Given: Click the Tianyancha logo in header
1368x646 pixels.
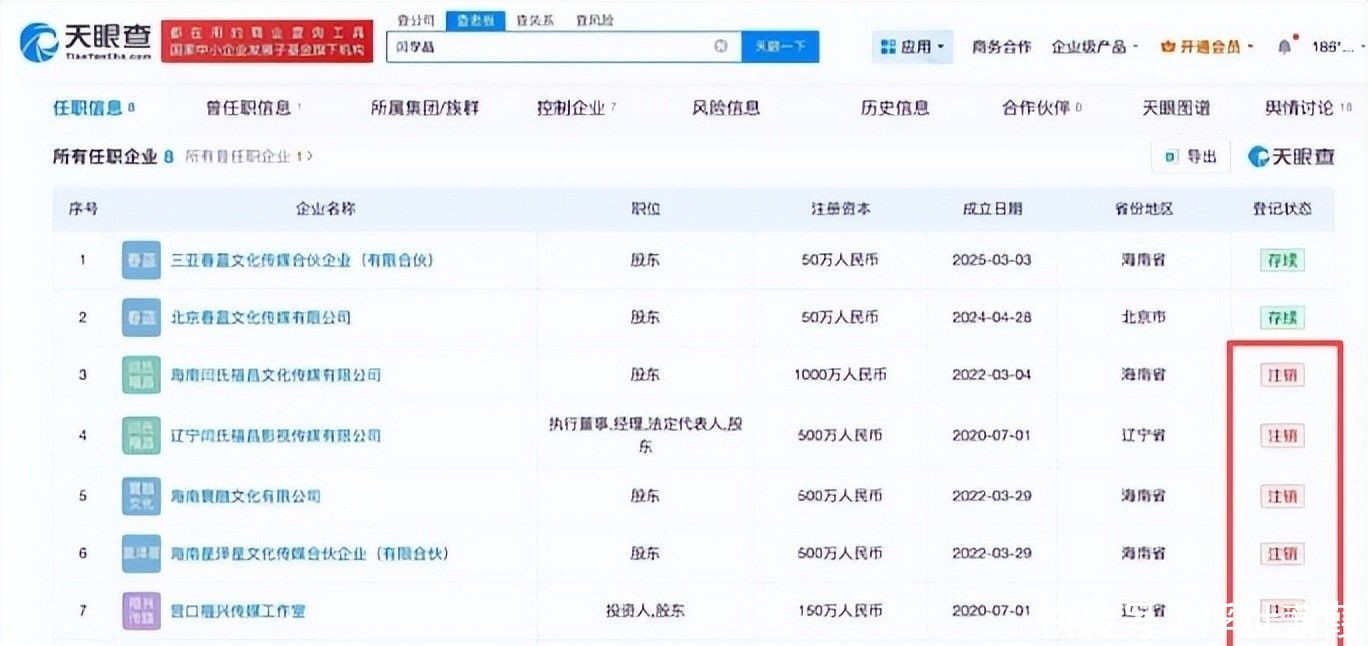Looking at the screenshot, I should 85,41.
